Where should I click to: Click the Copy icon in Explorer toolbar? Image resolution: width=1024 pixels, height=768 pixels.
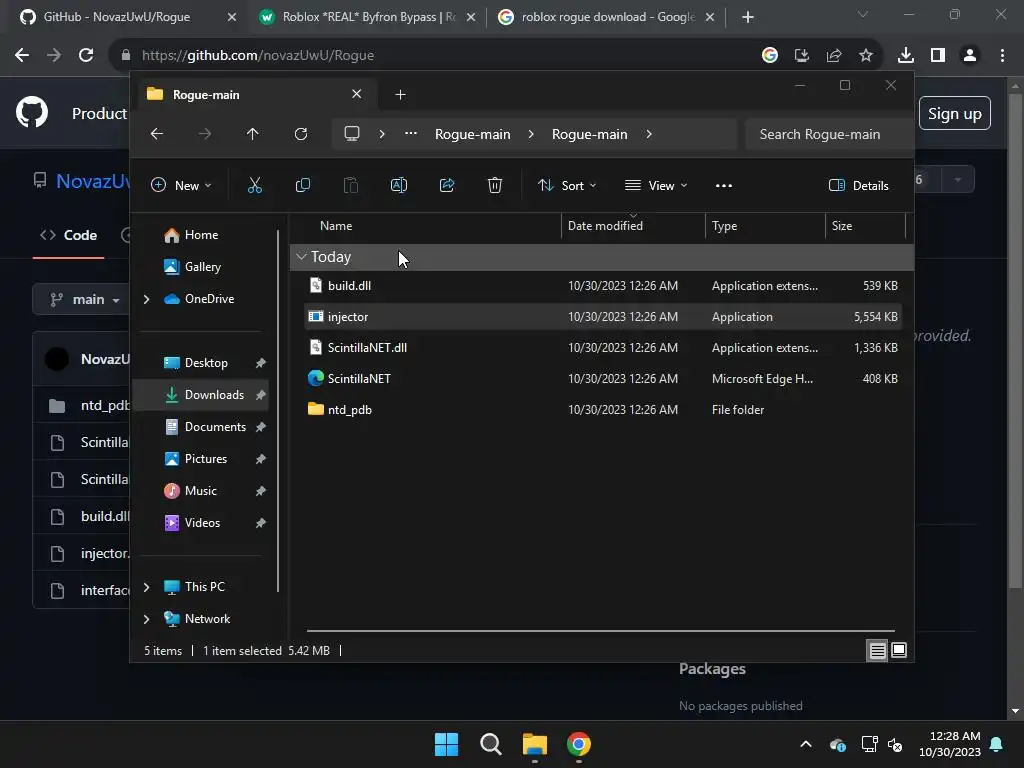302,185
